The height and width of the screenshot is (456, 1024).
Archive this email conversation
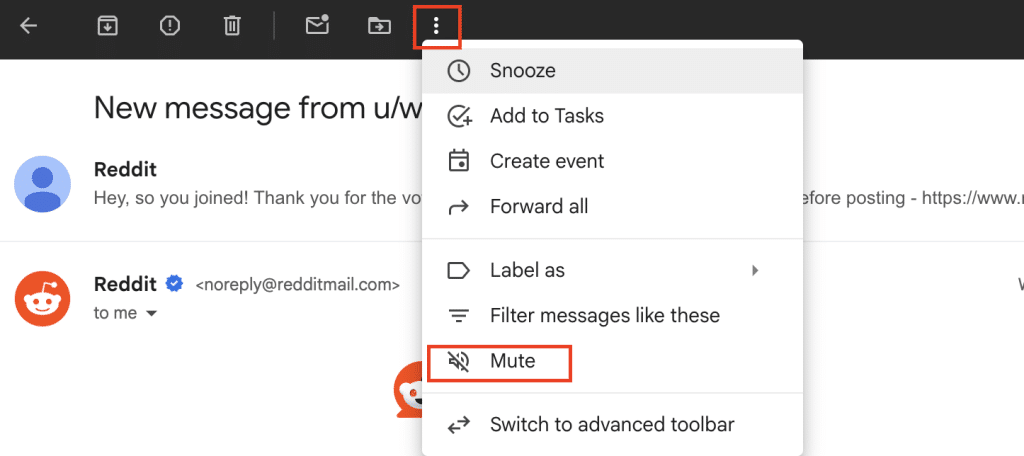point(107,26)
